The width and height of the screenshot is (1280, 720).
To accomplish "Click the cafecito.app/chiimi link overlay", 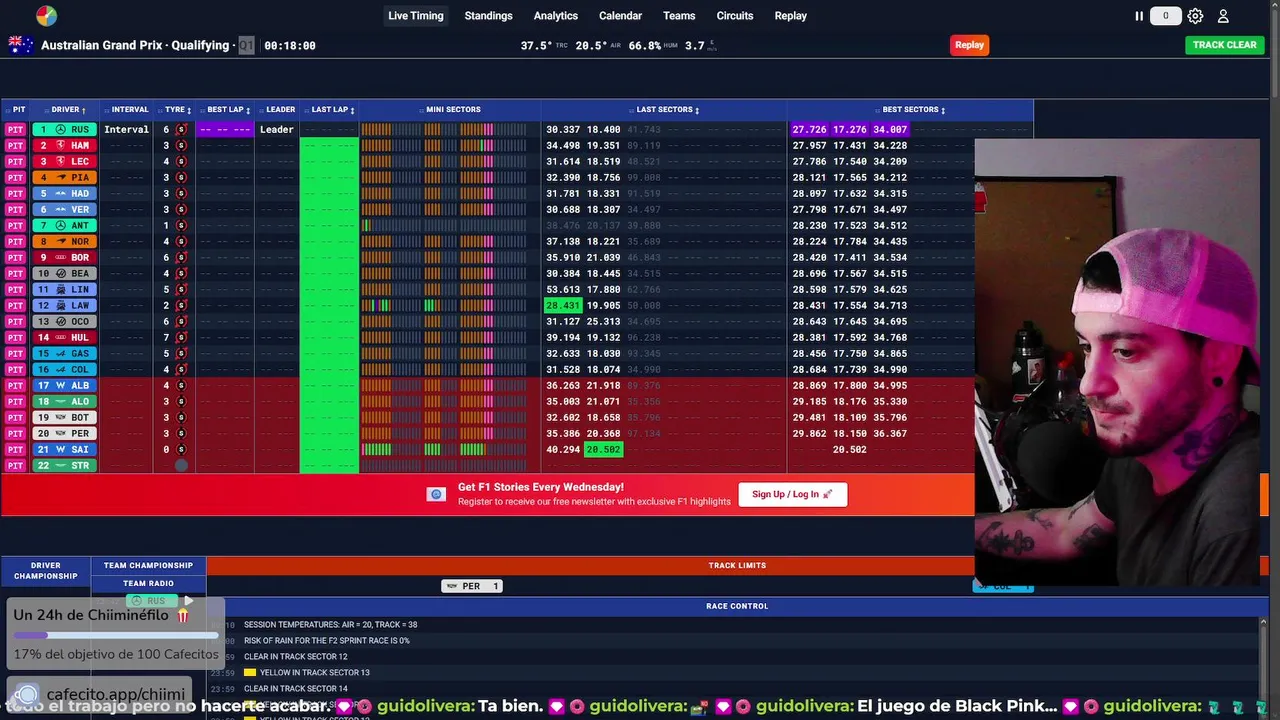I will [115, 694].
